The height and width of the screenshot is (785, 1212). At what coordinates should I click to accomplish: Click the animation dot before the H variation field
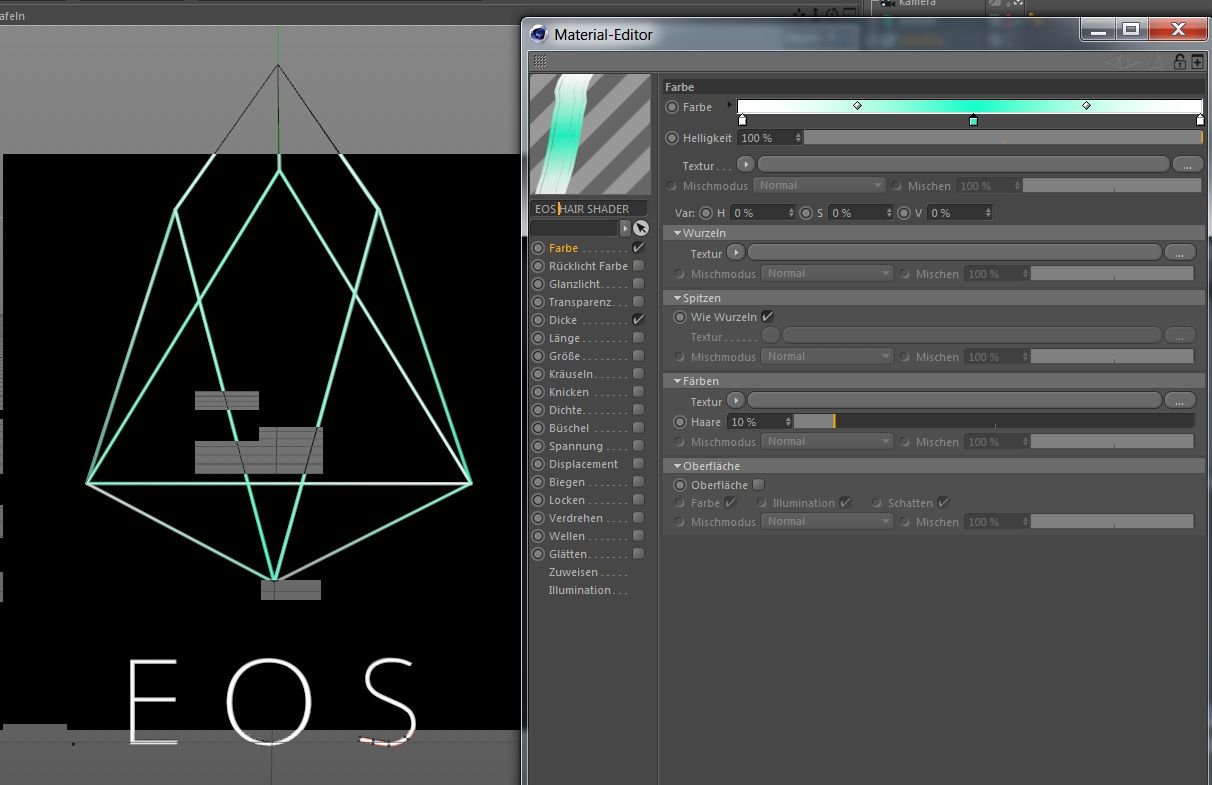[706, 213]
